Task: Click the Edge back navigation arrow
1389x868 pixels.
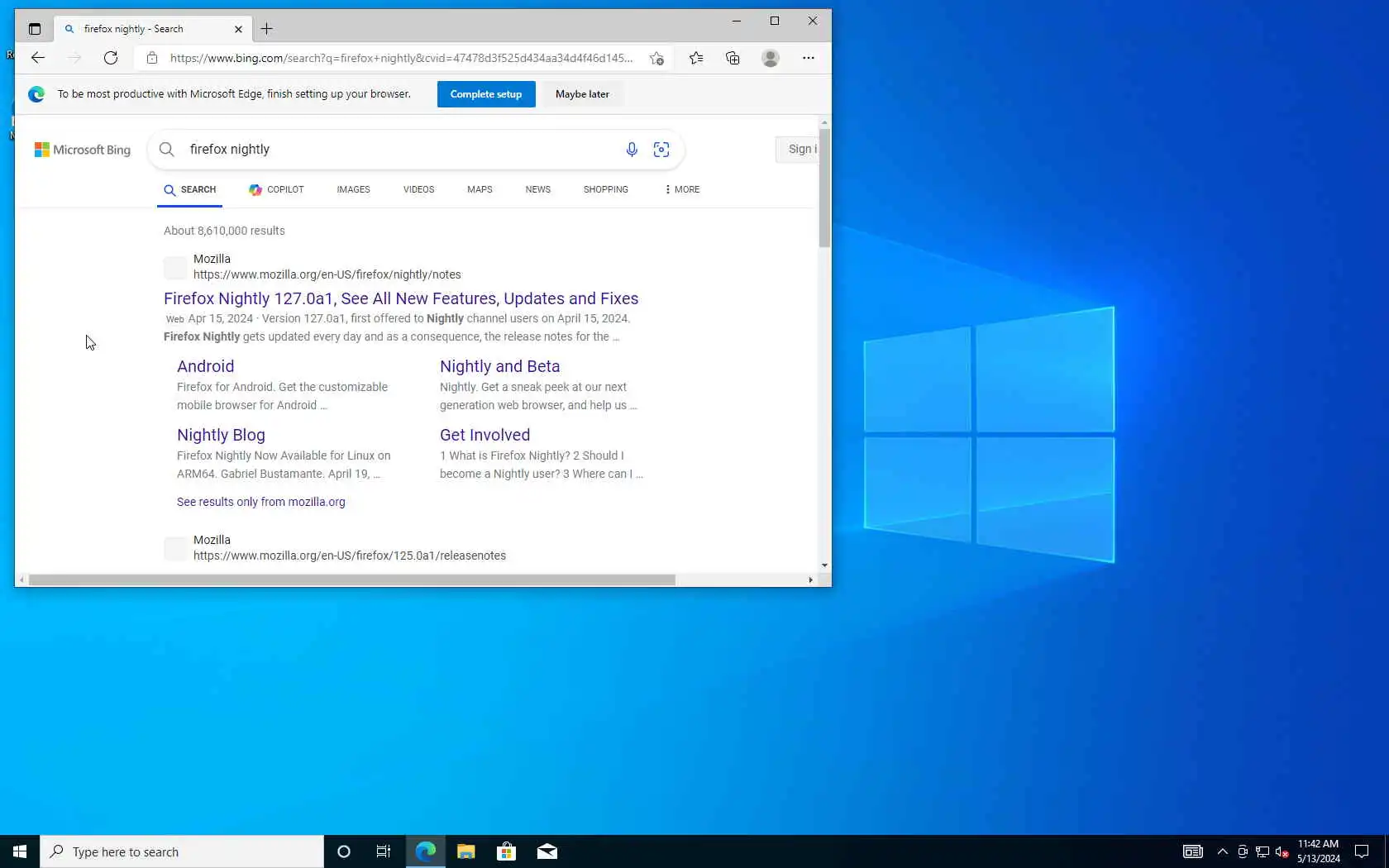Action: [x=38, y=58]
